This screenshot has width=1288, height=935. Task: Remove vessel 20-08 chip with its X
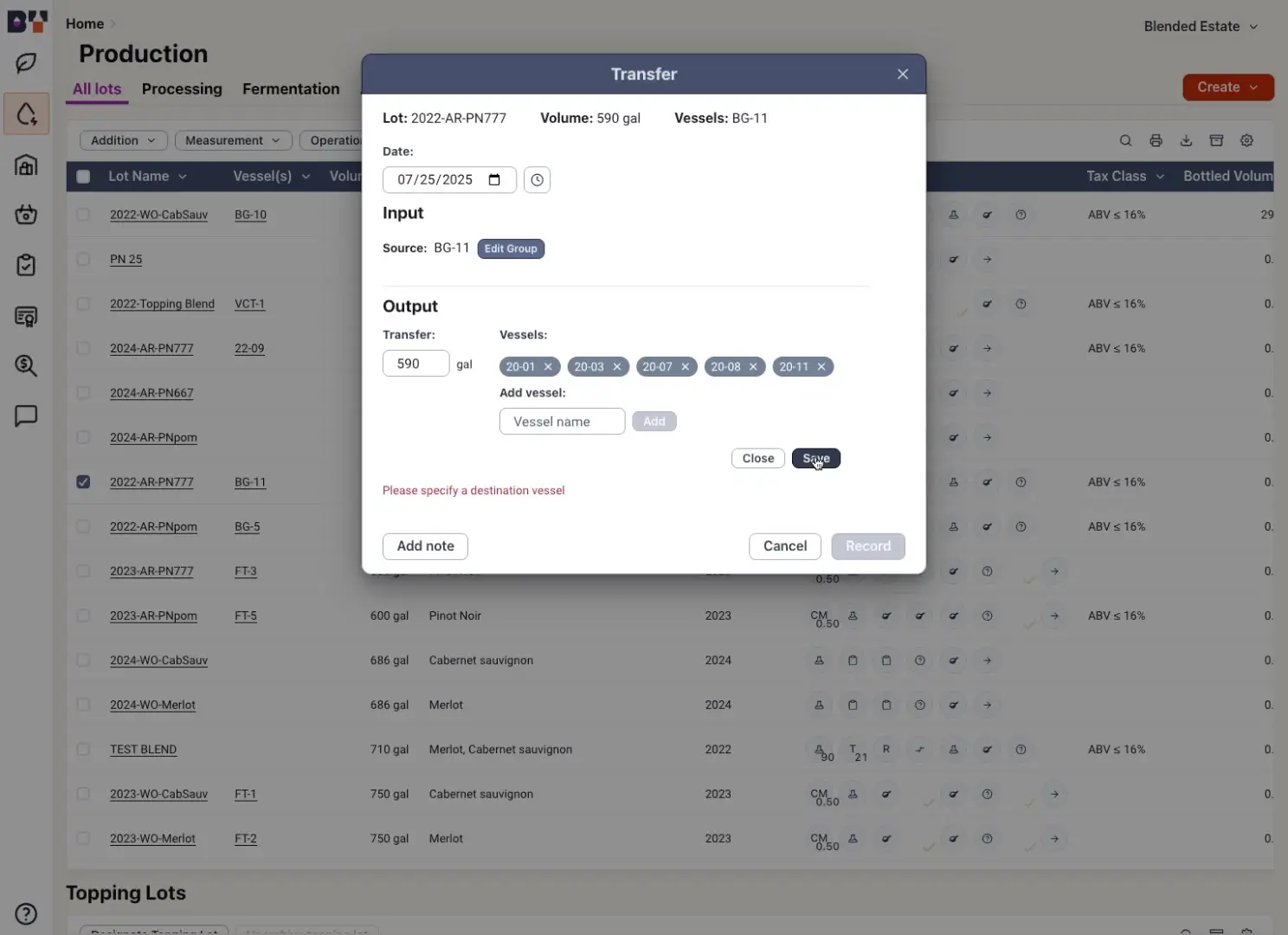753,367
